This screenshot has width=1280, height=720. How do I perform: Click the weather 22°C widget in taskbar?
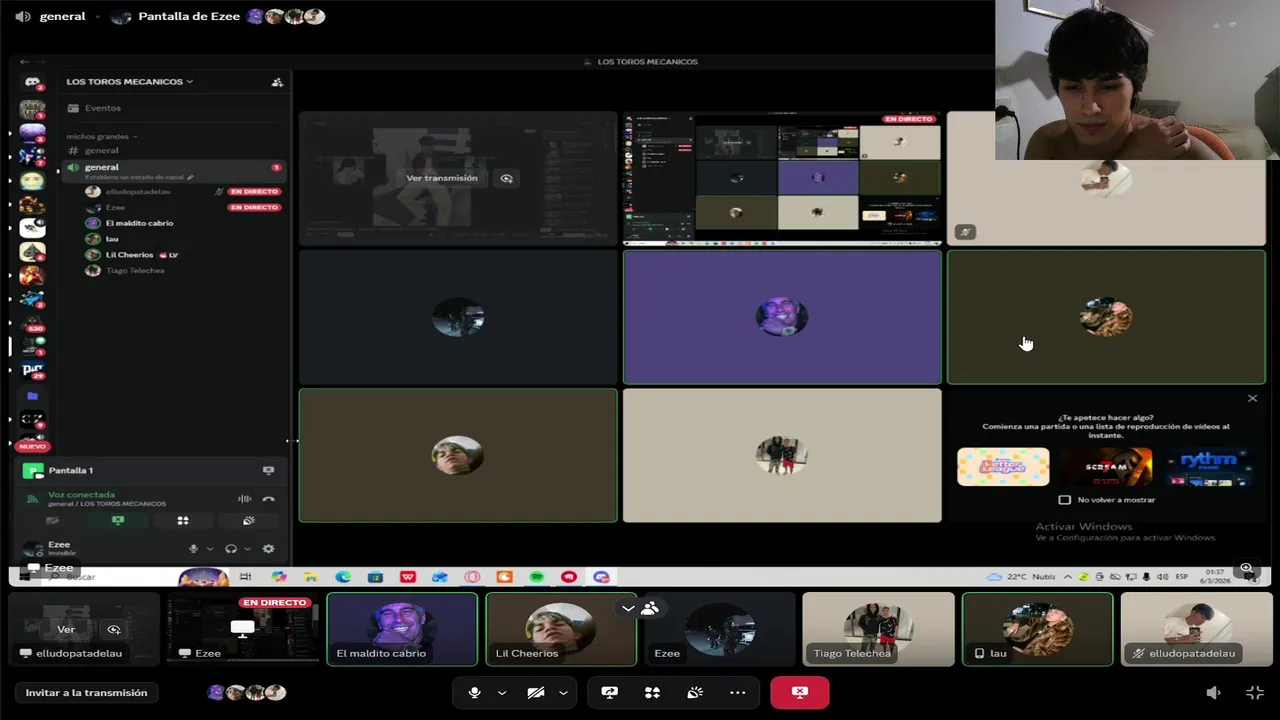pyautogui.click(x=1020, y=577)
